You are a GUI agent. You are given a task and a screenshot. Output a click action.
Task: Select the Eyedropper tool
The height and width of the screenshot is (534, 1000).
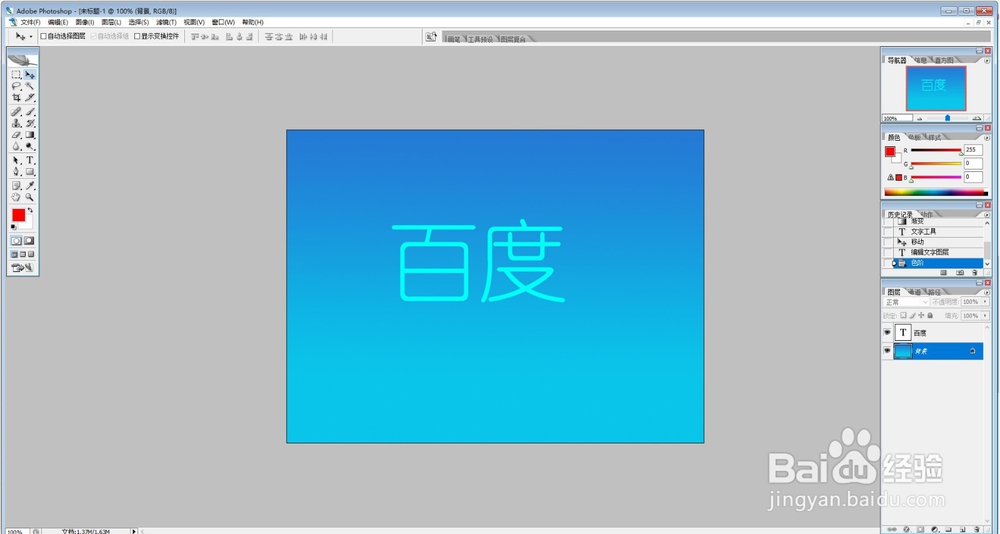click(30, 186)
